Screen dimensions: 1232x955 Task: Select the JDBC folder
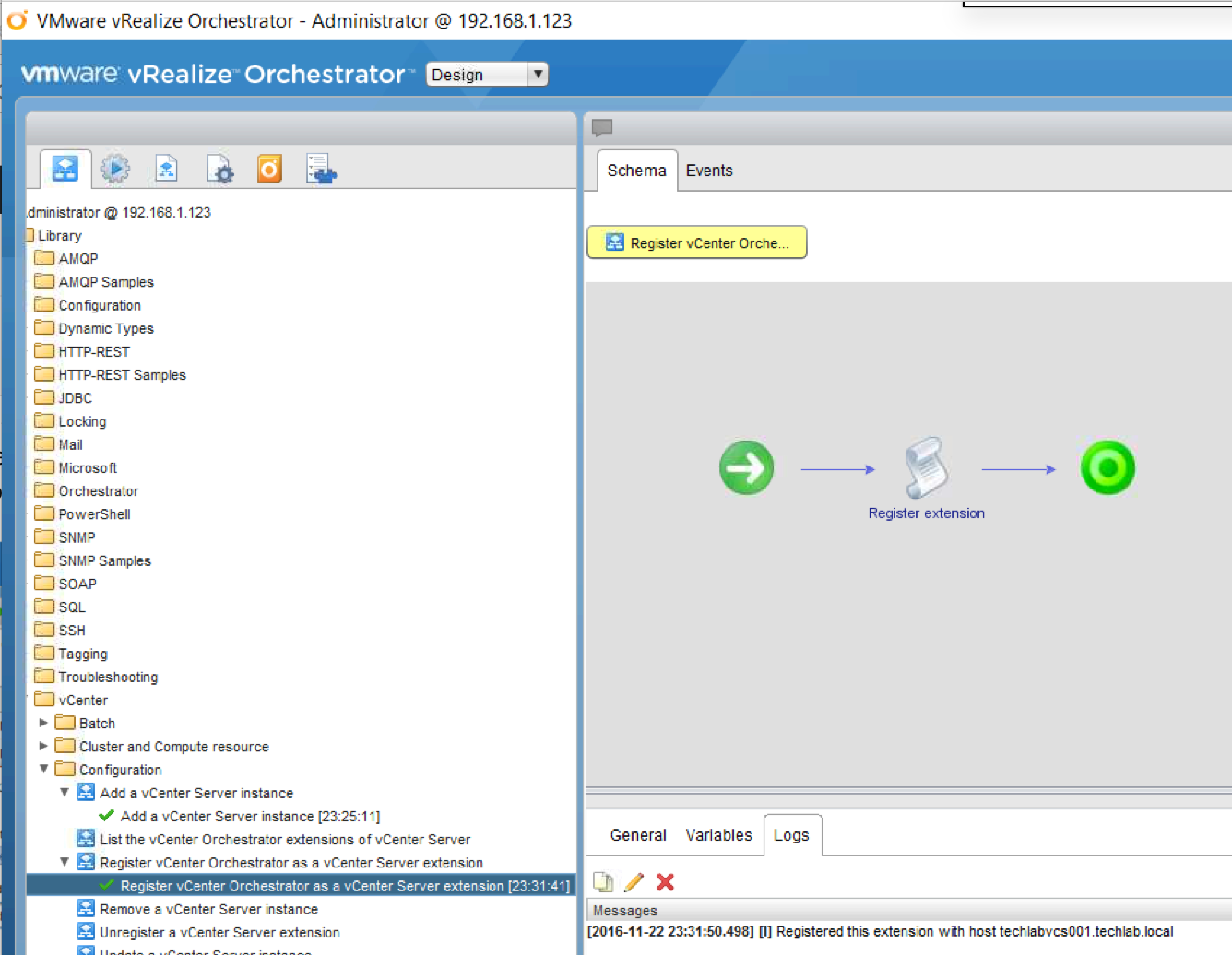75,398
